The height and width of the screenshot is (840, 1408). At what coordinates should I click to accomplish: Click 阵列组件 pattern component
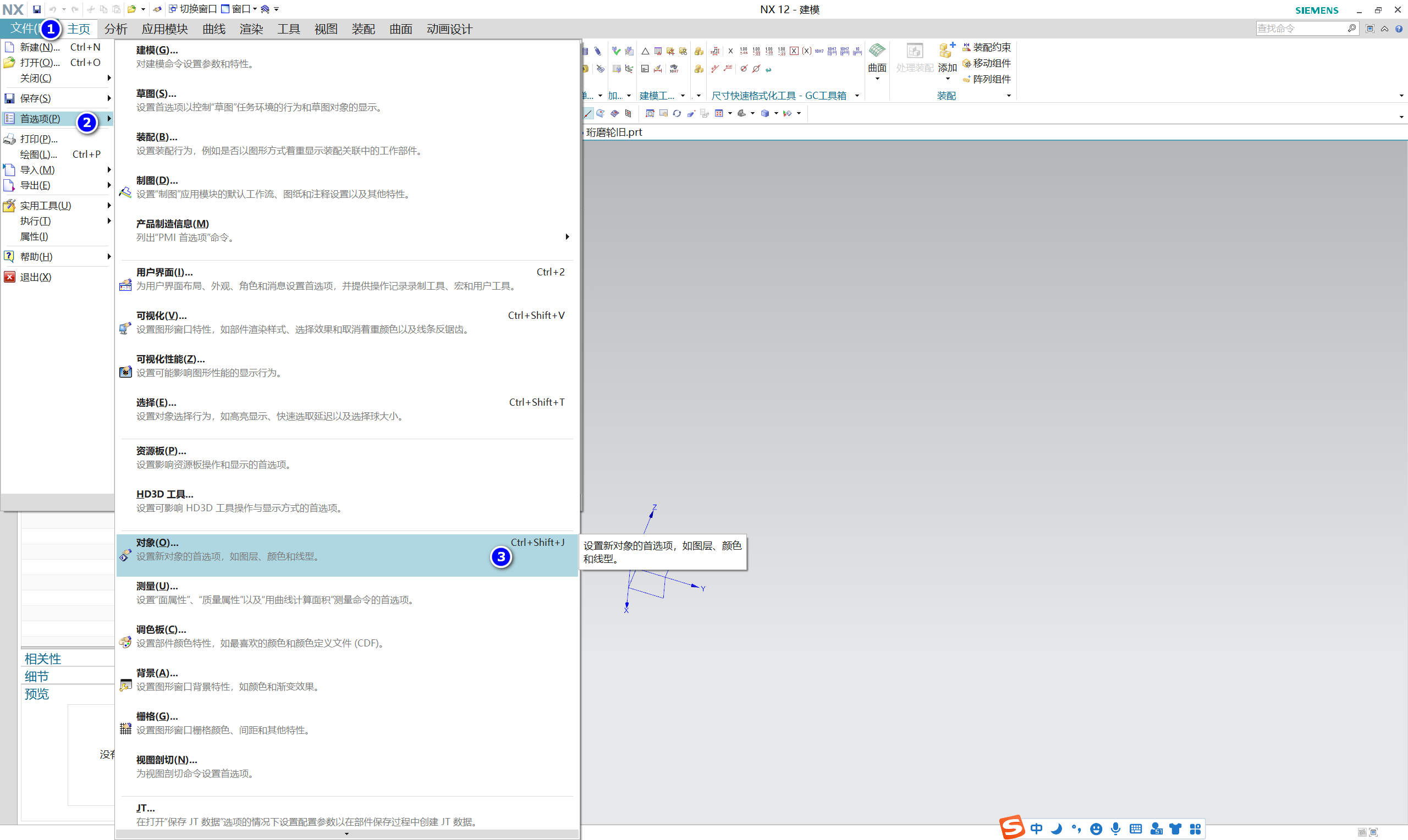[x=987, y=79]
